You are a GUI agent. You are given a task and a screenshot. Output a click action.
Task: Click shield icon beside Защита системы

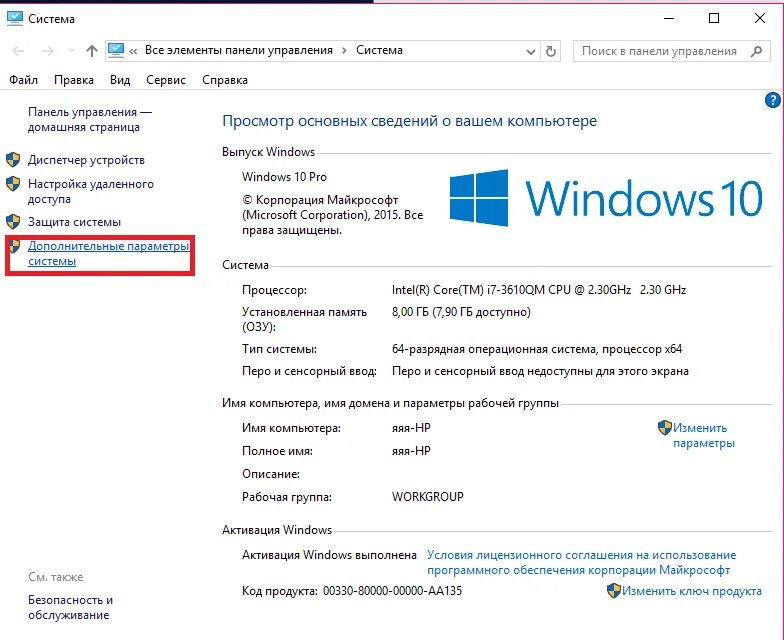coord(13,222)
